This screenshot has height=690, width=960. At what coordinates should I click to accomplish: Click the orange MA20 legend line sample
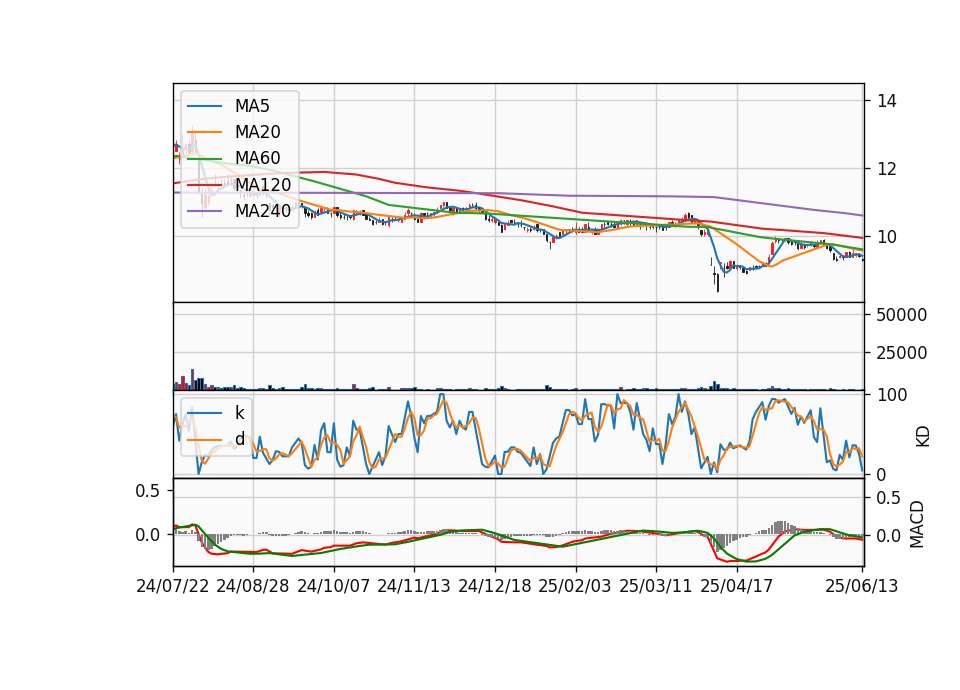point(204,132)
